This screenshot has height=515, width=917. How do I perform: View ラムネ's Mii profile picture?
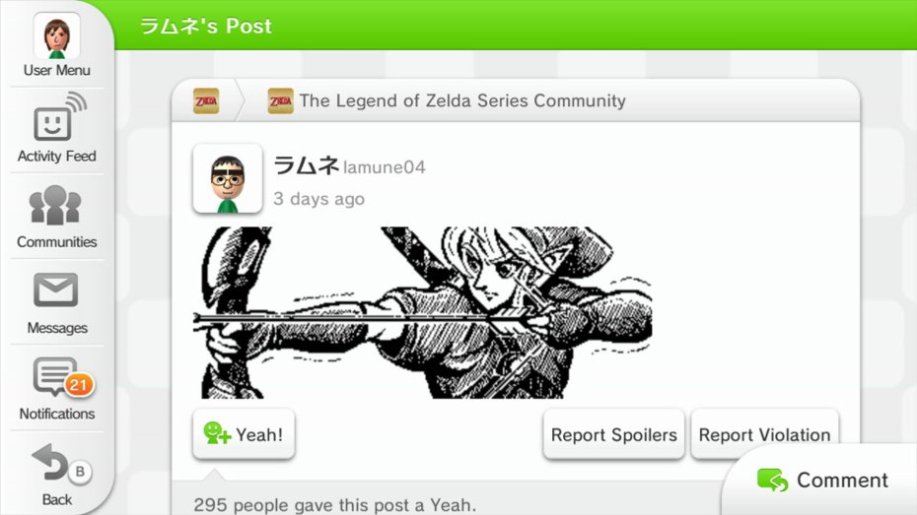click(227, 179)
